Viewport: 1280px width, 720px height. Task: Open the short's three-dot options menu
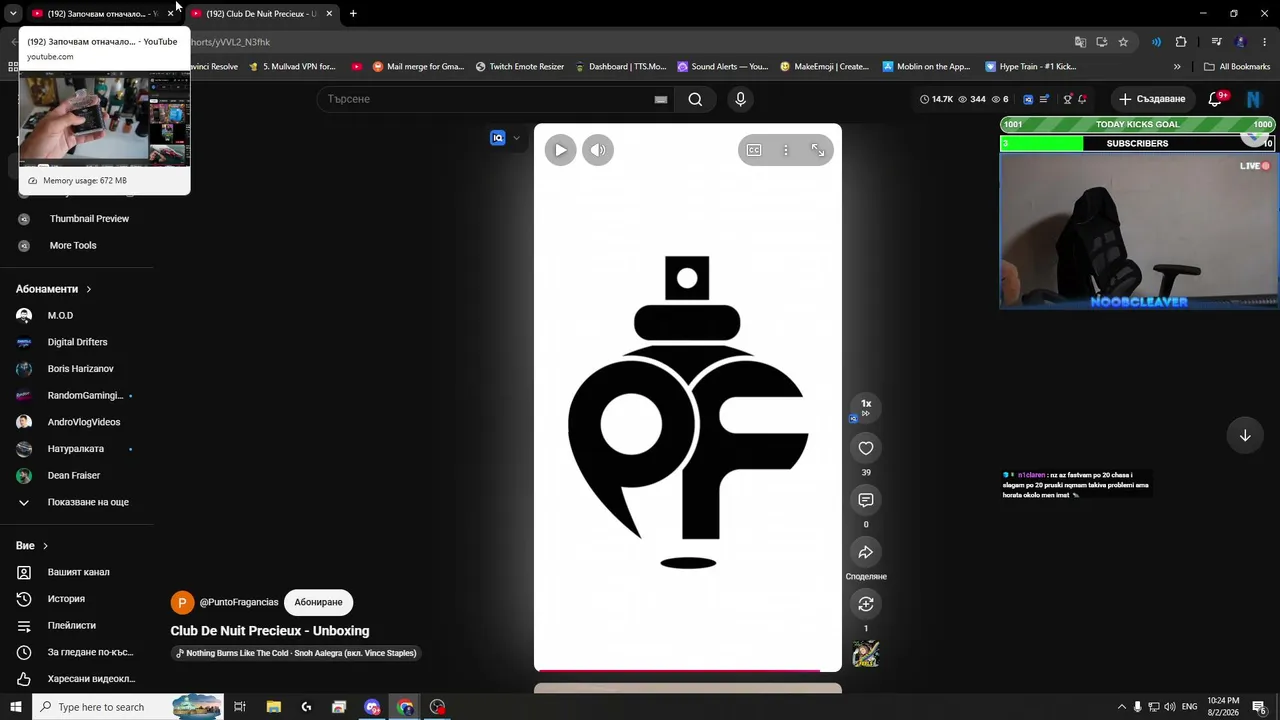(x=786, y=150)
